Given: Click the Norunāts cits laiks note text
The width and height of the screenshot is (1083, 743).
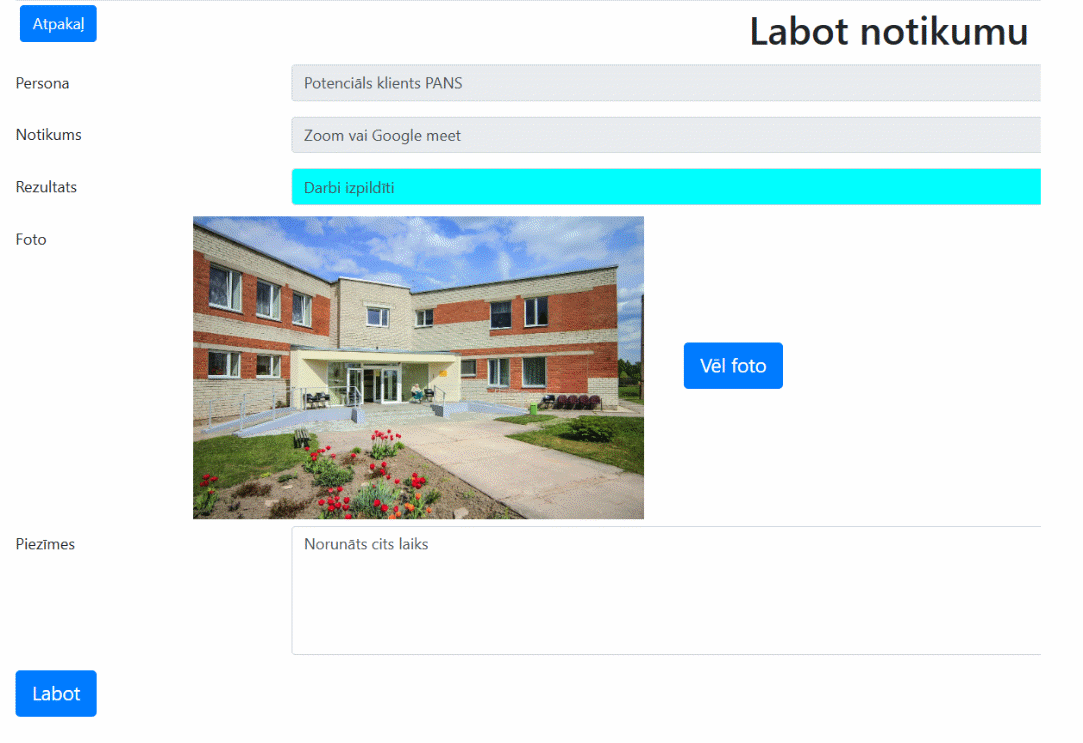Looking at the screenshot, I should [x=366, y=544].
